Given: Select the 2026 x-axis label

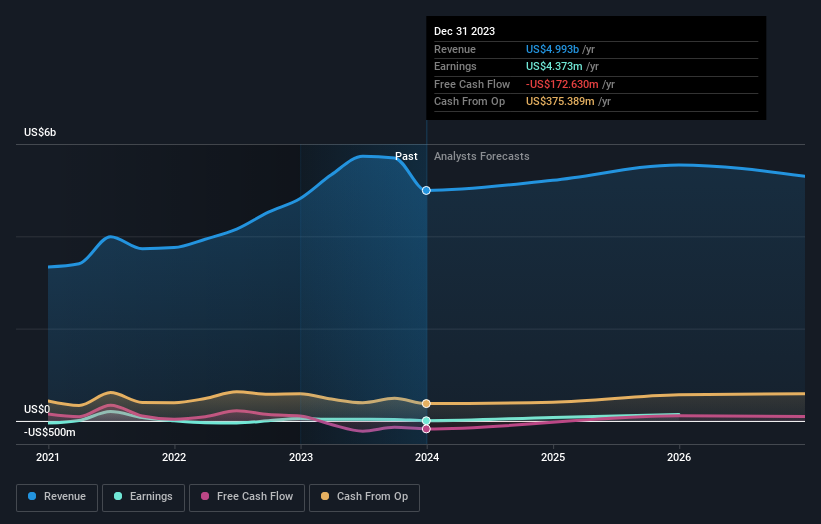Looking at the screenshot, I should (679, 457).
